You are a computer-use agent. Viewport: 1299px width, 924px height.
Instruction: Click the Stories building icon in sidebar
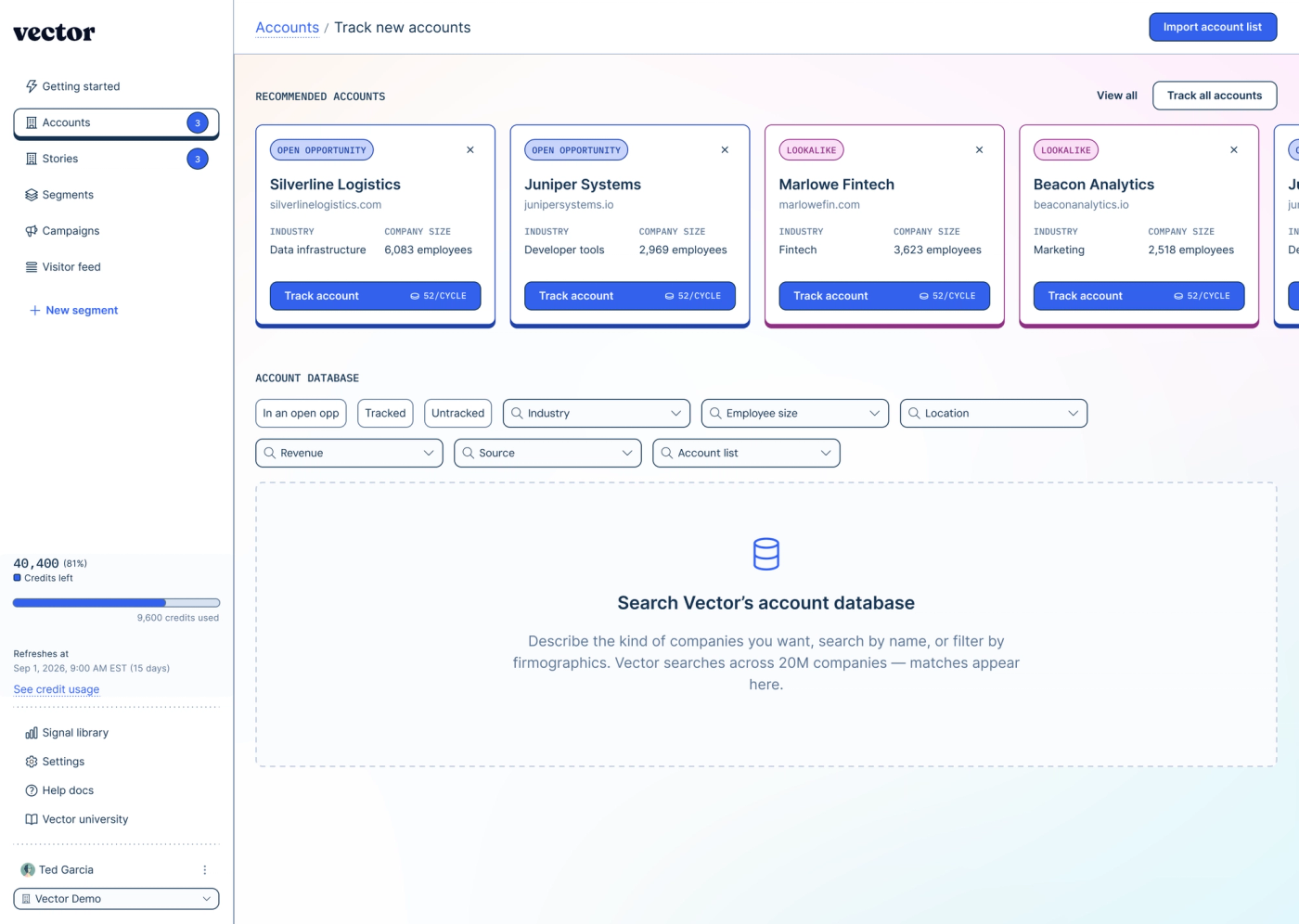pos(32,159)
